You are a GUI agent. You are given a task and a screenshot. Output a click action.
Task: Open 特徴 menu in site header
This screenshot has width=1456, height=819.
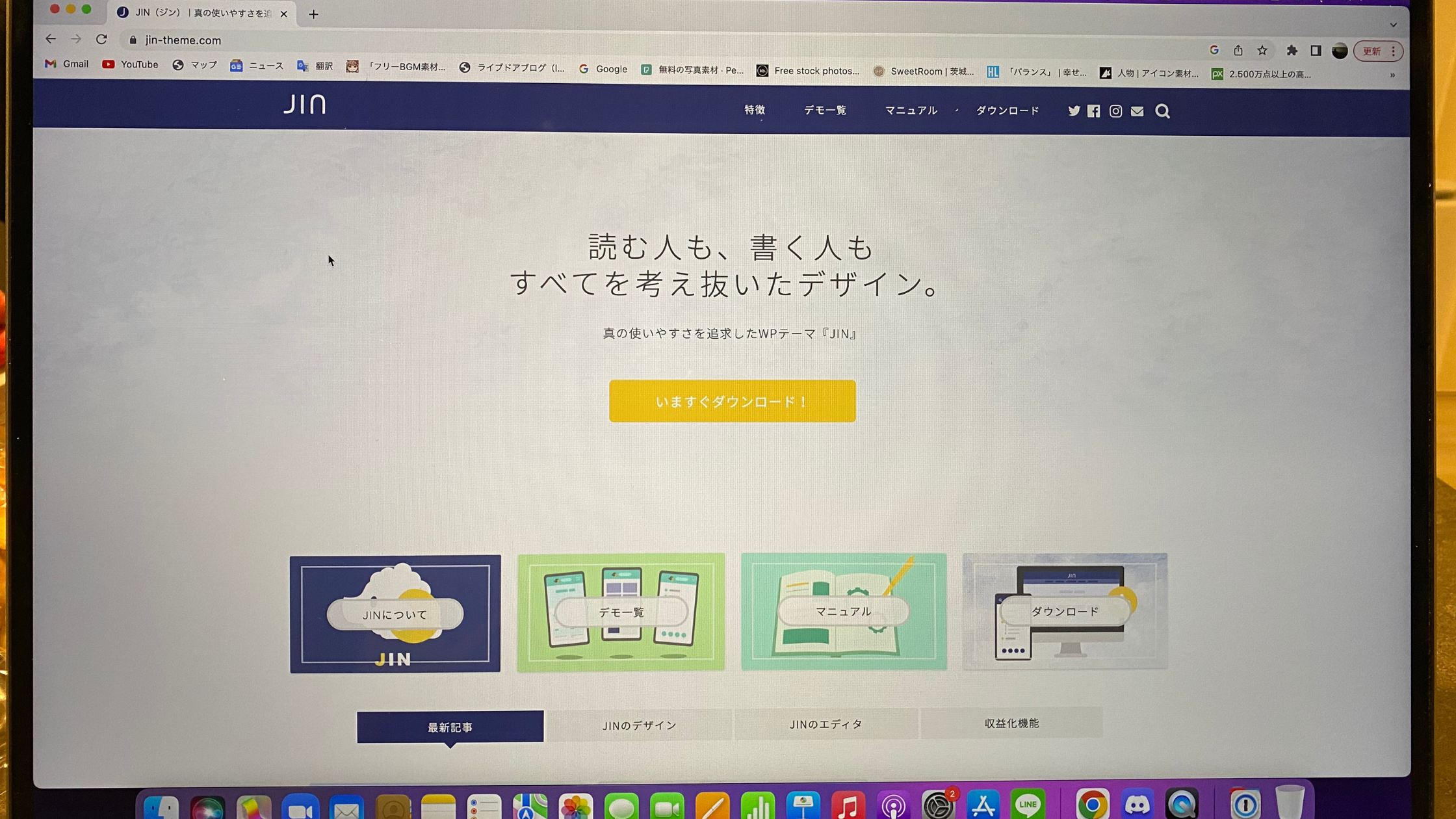[755, 110]
